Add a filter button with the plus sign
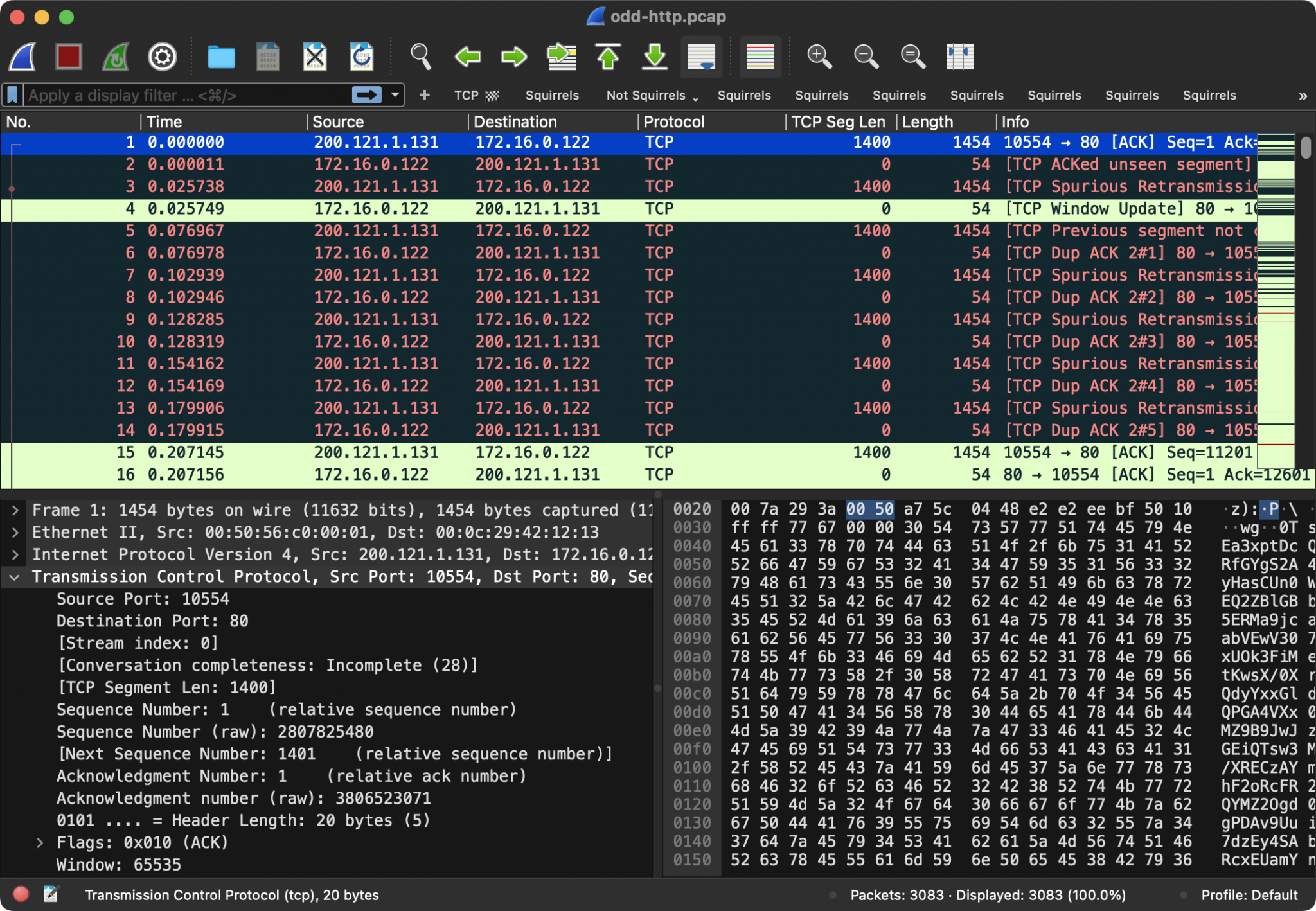This screenshot has width=1316, height=911. pyautogui.click(x=424, y=95)
